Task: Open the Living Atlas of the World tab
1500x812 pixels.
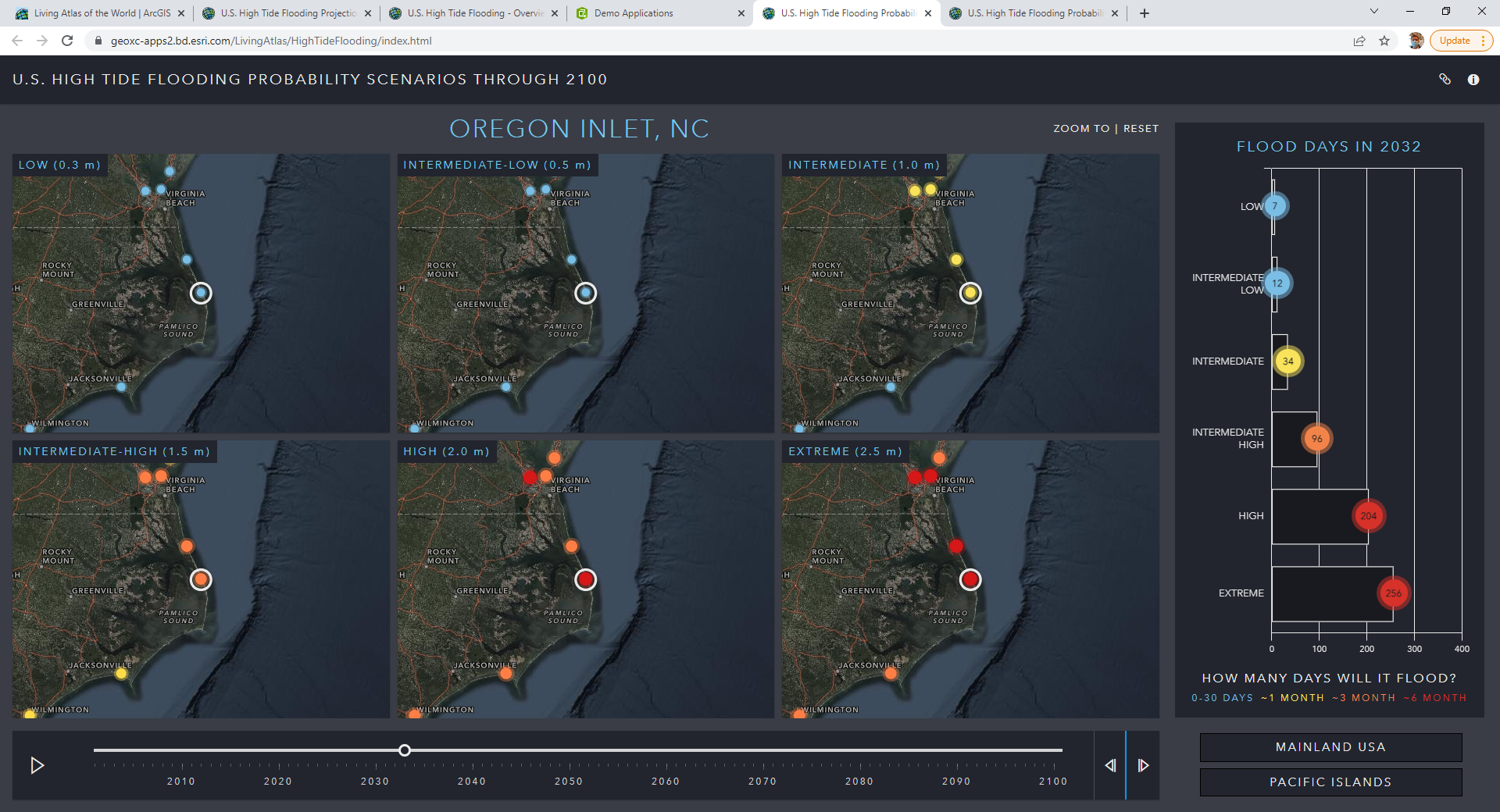Action: pos(94,13)
